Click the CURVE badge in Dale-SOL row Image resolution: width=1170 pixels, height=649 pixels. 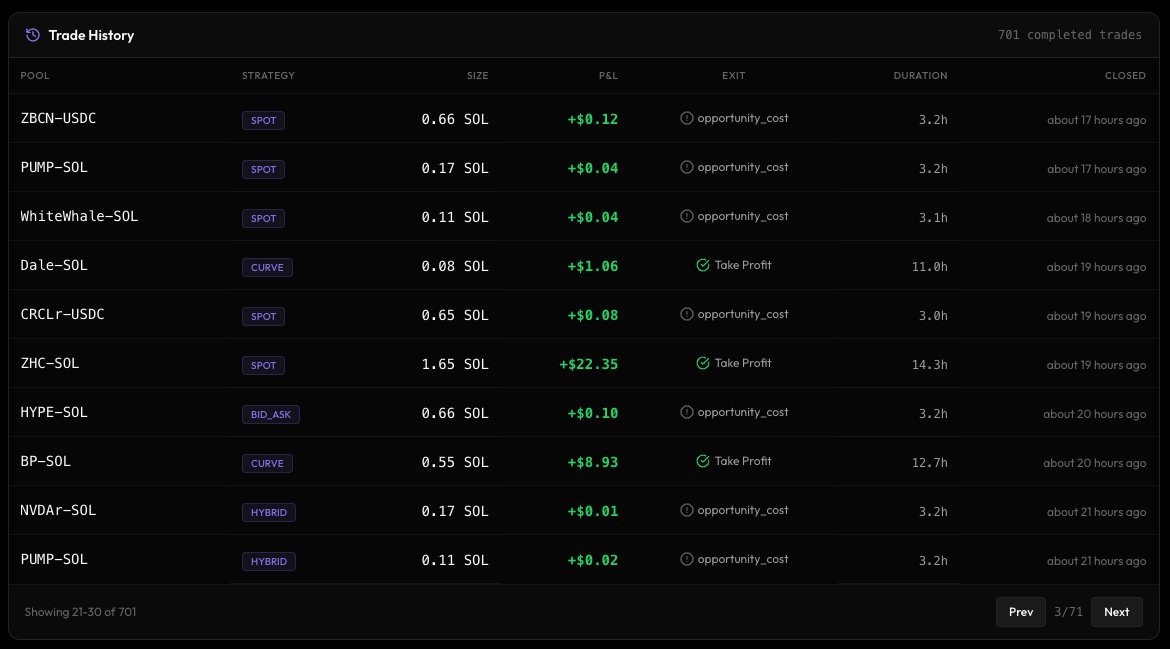tap(267, 267)
